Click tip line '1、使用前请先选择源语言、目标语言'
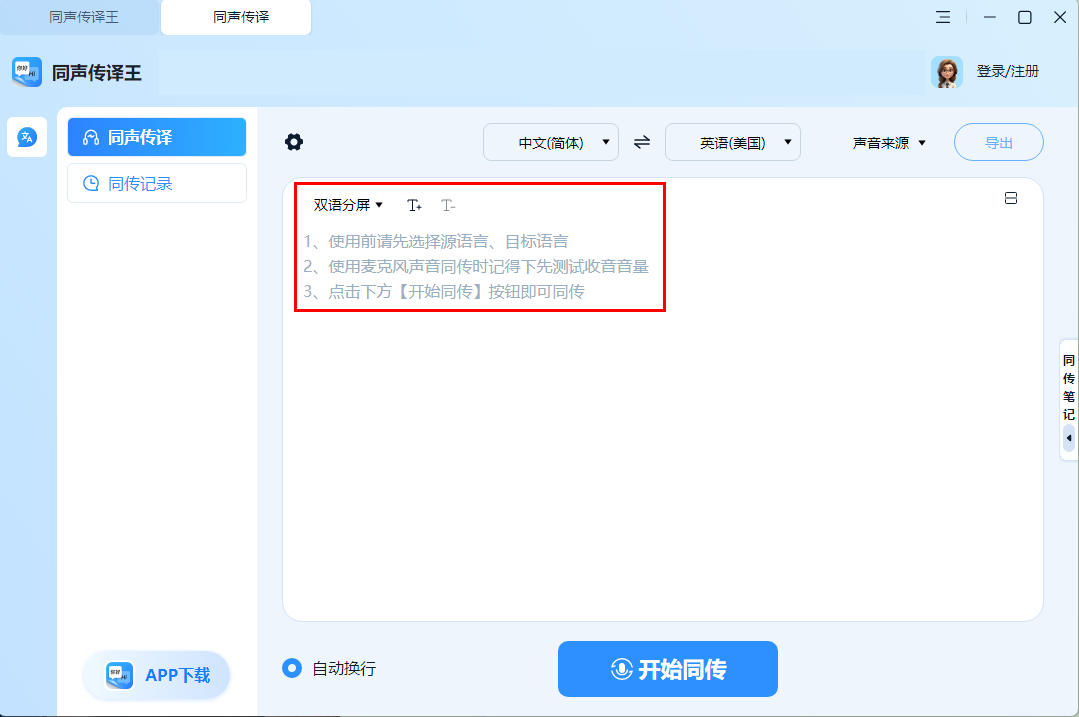The height and width of the screenshot is (717, 1079). coord(436,242)
